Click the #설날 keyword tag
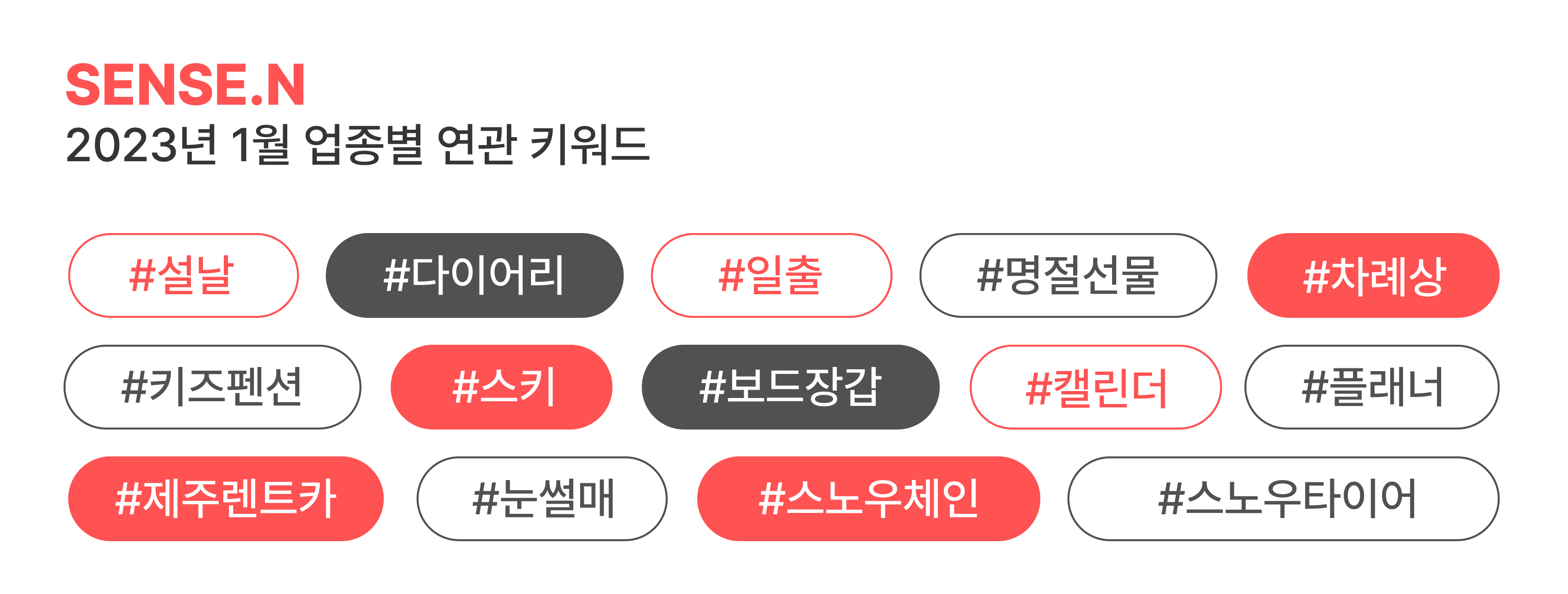The width and height of the screenshot is (1568, 594). coord(183,275)
